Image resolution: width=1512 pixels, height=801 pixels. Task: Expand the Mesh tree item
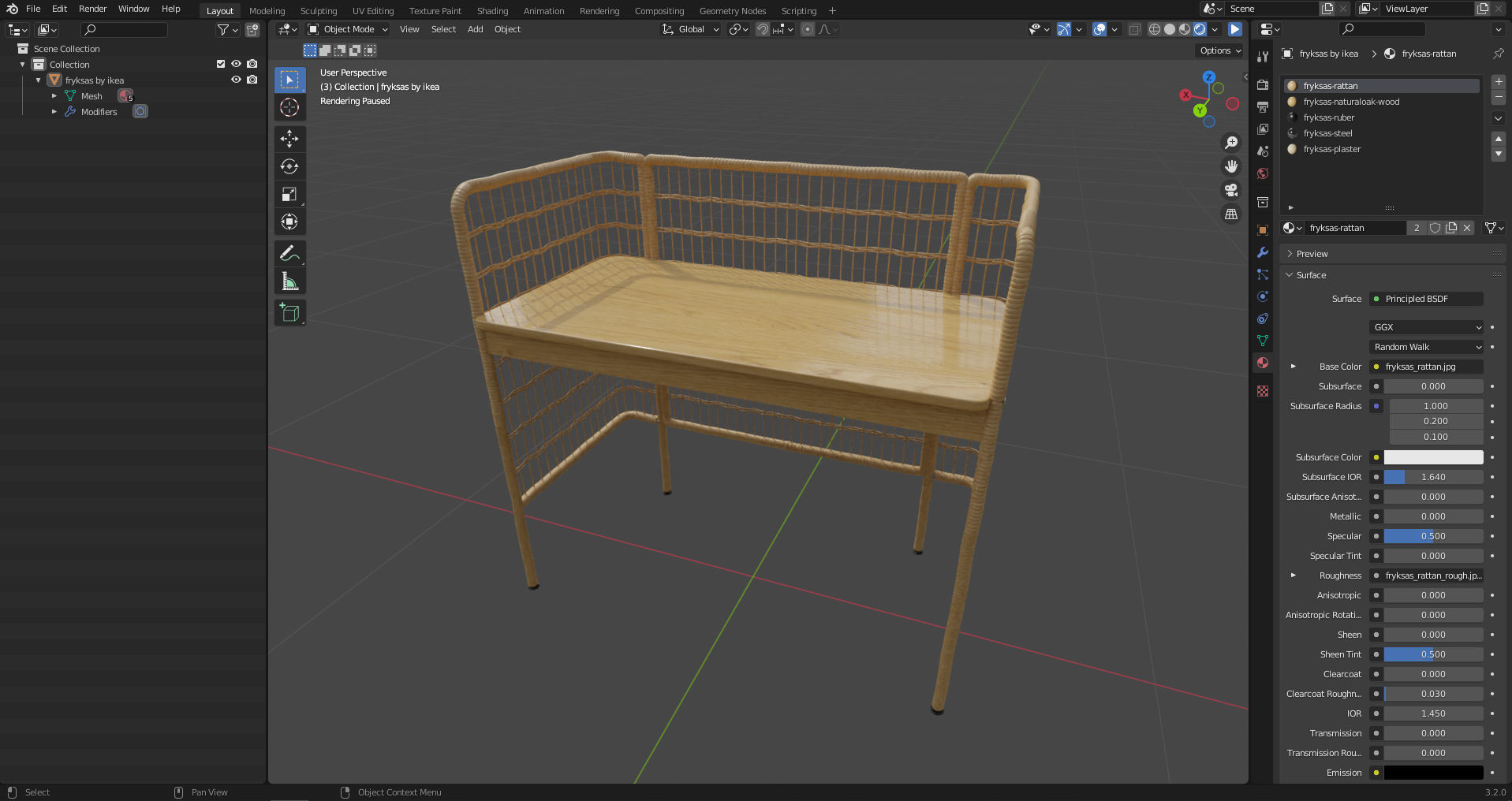[54, 96]
